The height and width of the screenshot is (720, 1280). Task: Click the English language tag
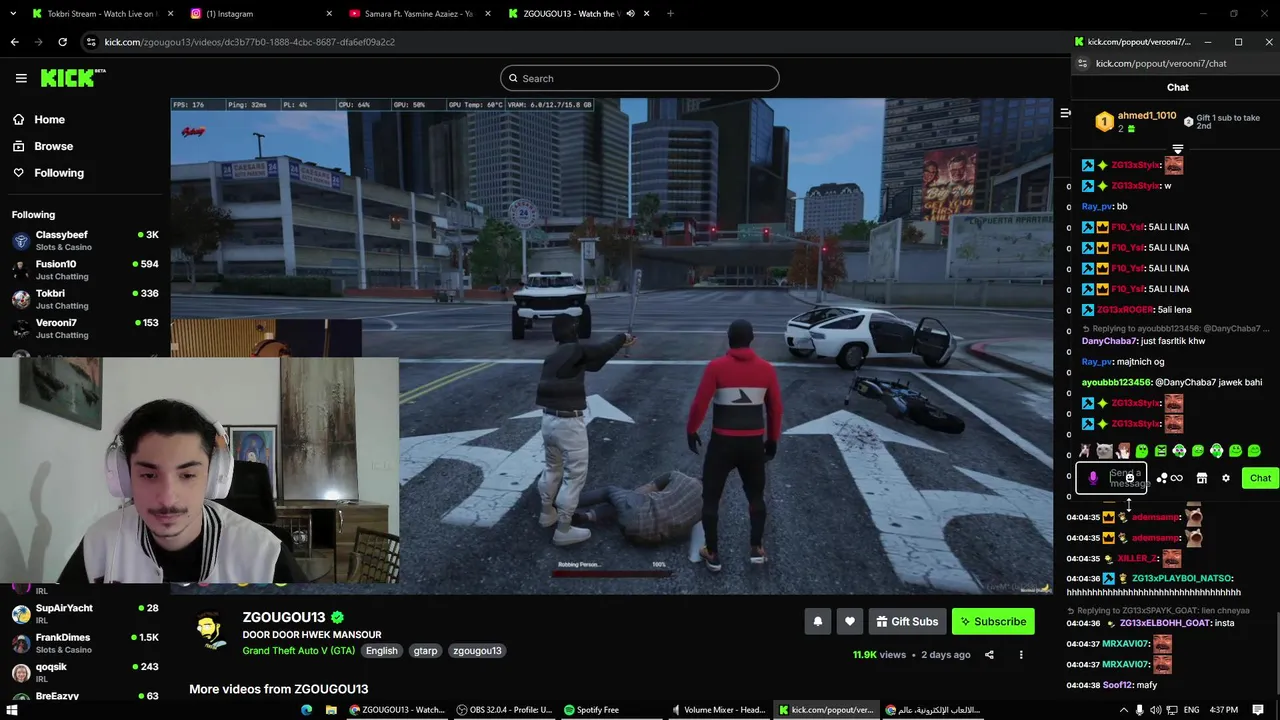pyautogui.click(x=381, y=651)
